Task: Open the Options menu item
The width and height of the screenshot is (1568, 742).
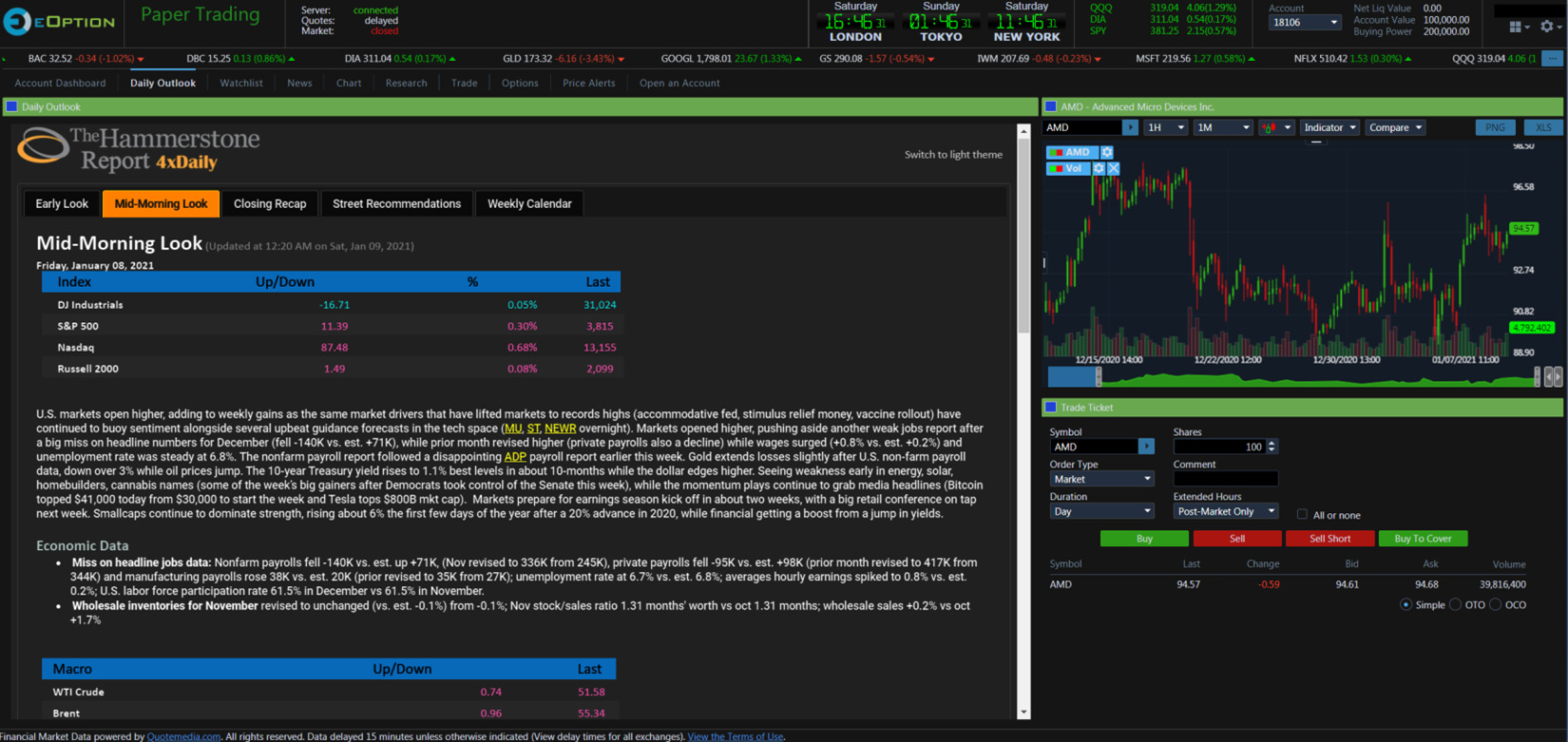Action: pyautogui.click(x=520, y=83)
